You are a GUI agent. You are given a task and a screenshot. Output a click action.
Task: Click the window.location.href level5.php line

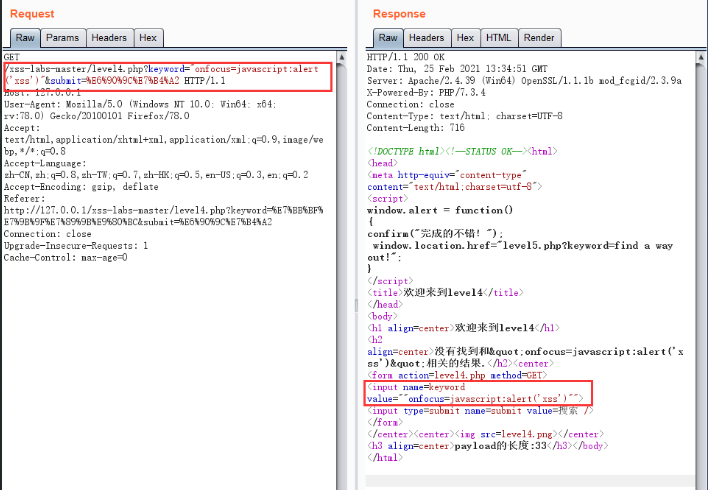(x=520, y=251)
